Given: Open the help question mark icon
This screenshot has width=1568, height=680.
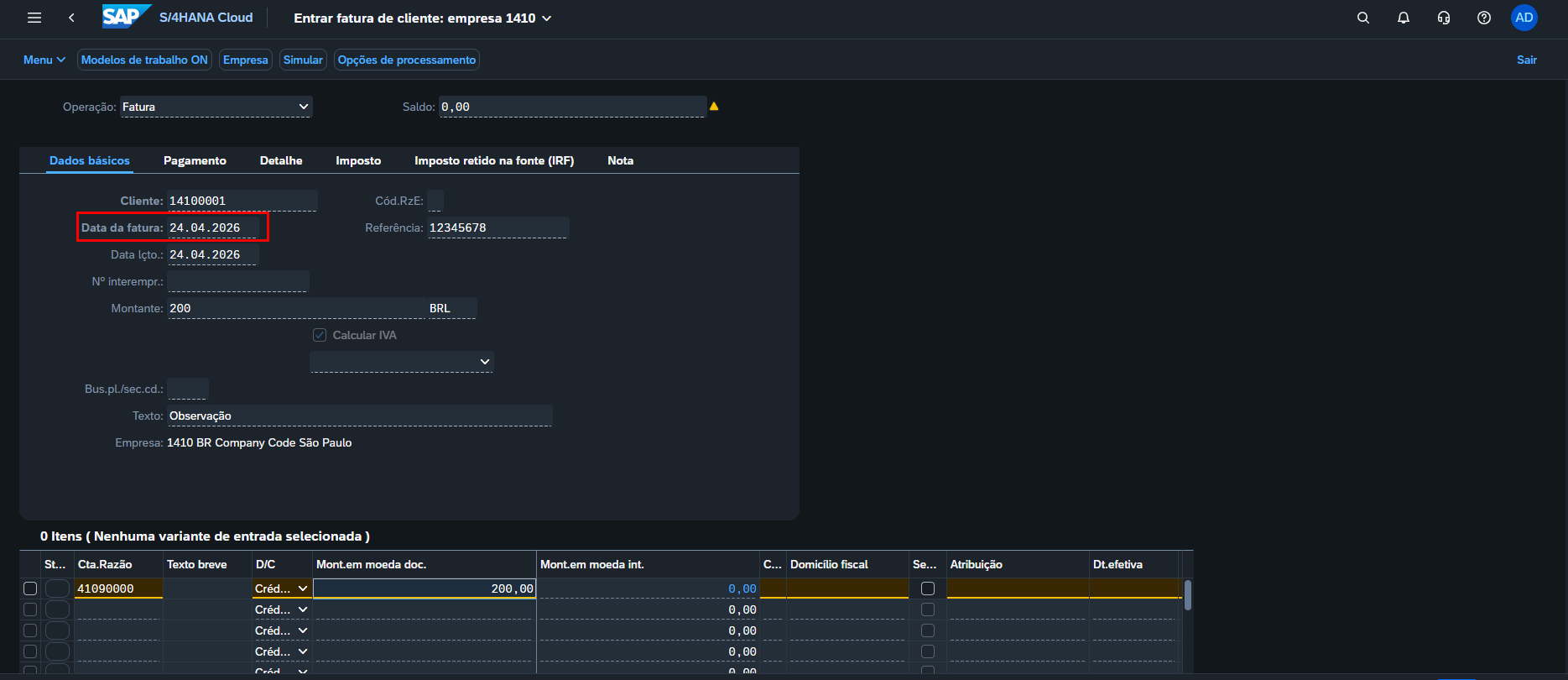Looking at the screenshot, I should point(1484,18).
